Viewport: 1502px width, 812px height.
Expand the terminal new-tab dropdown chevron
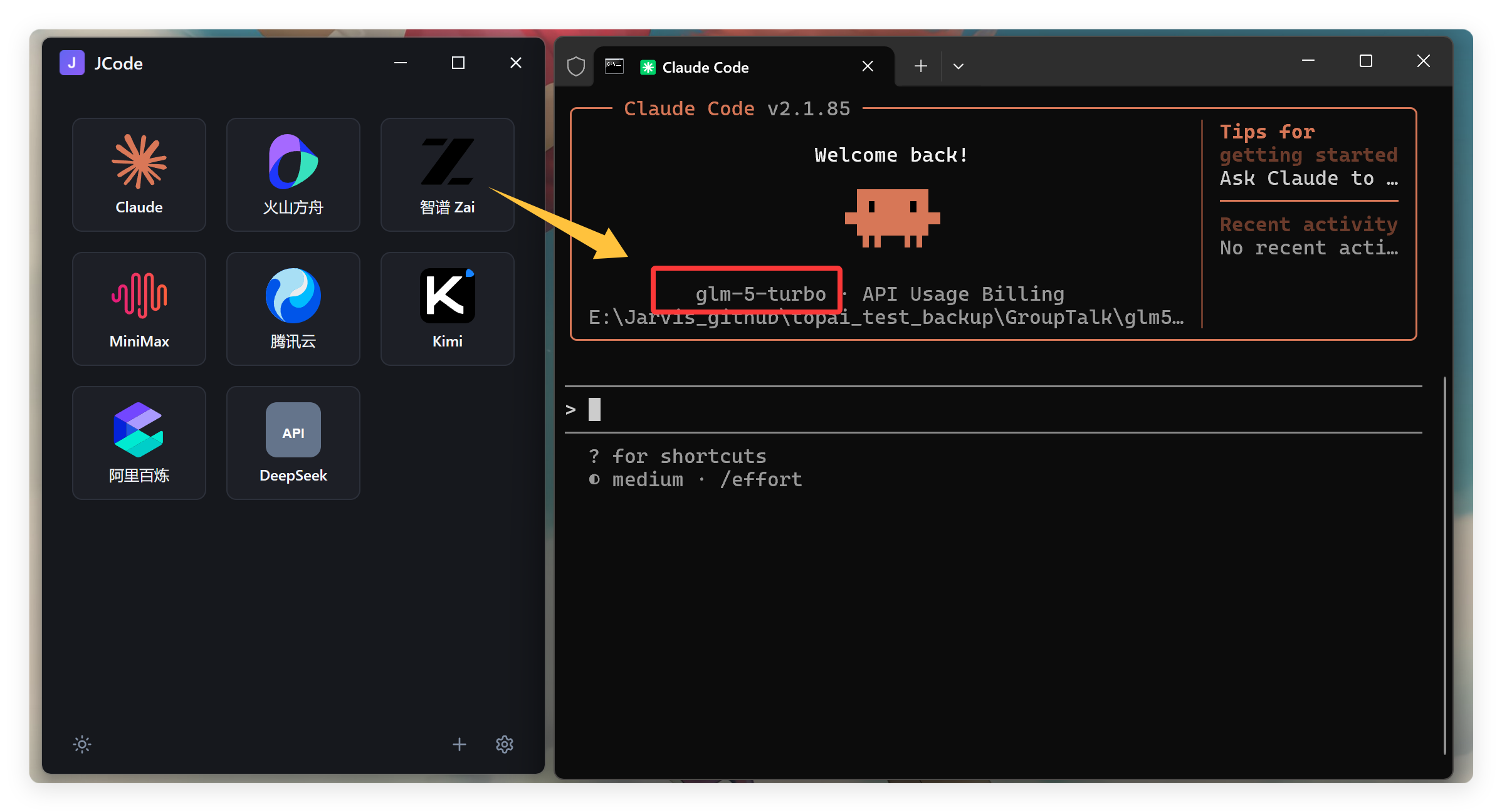pyautogui.click(x=958, y=66)
